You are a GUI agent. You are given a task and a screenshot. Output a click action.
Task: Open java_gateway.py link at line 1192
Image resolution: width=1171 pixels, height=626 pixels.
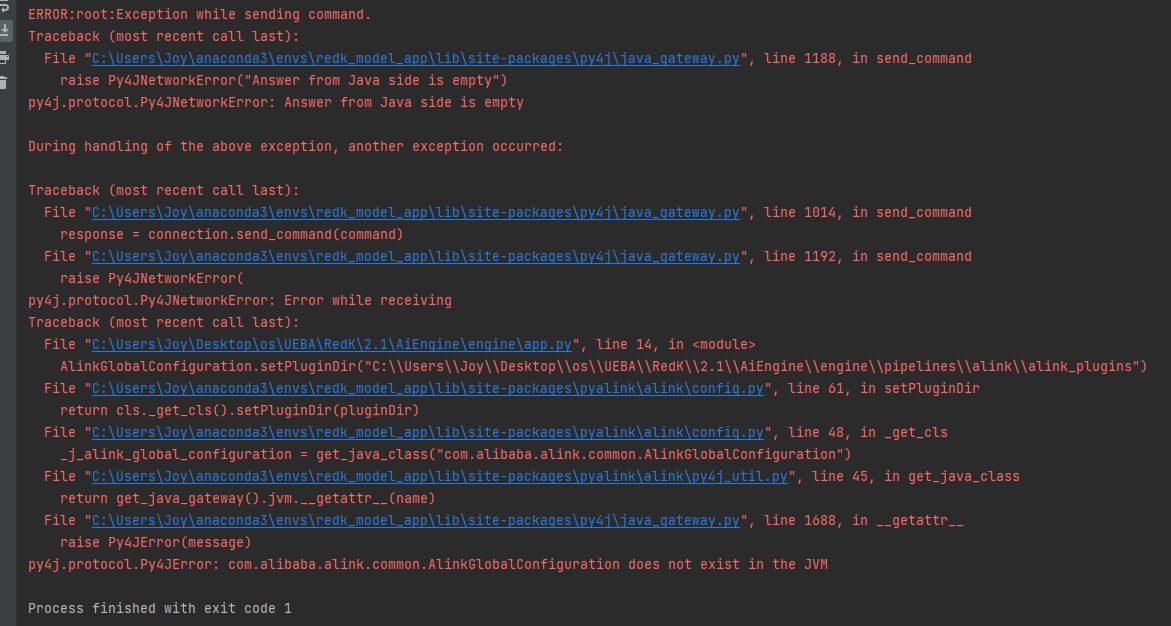point(415,256)
